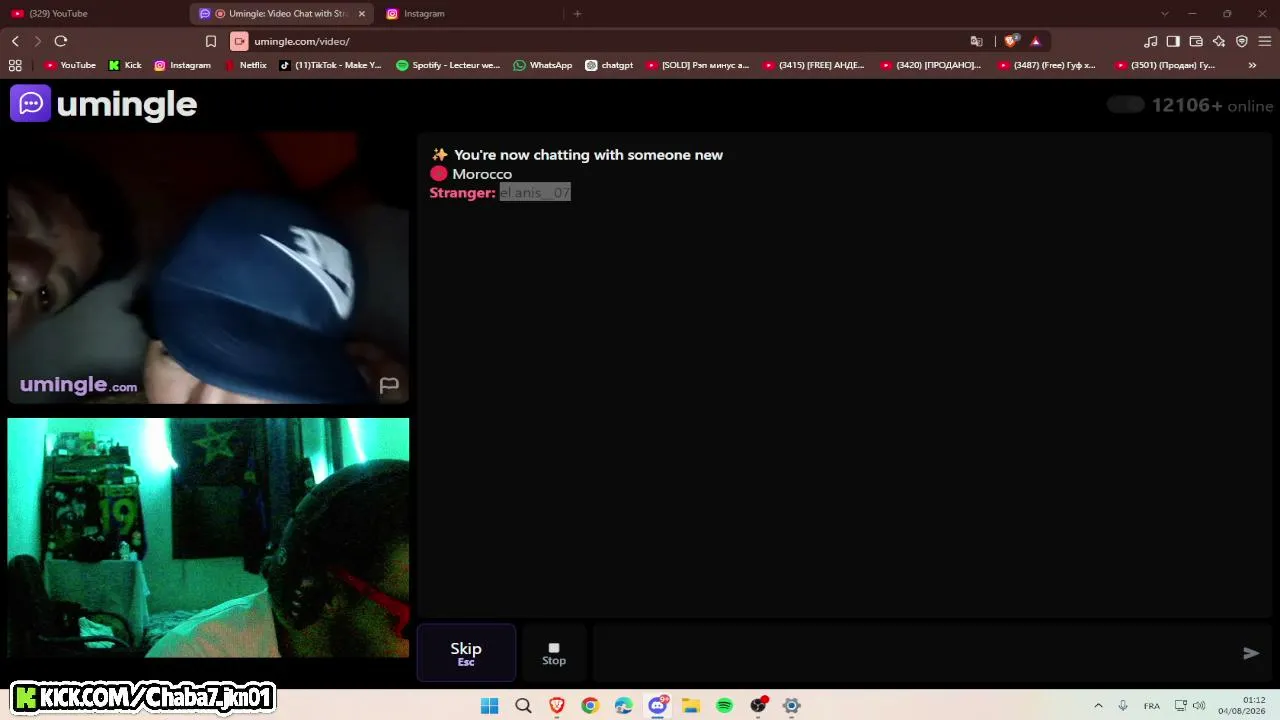Open Microsoft Edge from taskbar

click(x=624, y=706)
